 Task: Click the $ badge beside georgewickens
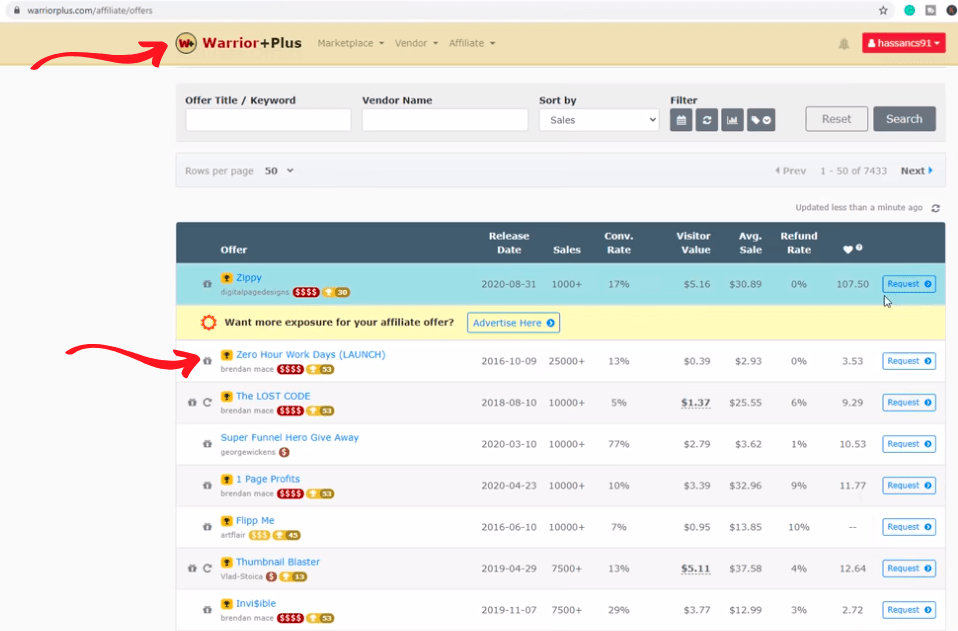coord(284,453)
